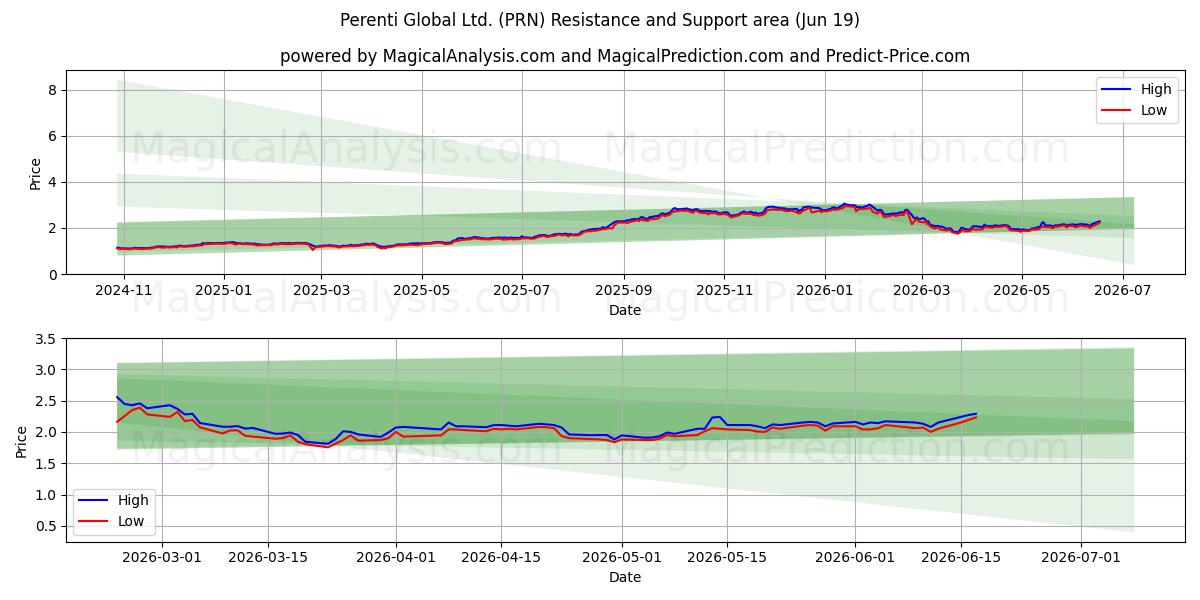Click the '2026-04-01' tick label on the bottom chart
This screenshot has width=1200, height=600.
[x=397, y=558]
